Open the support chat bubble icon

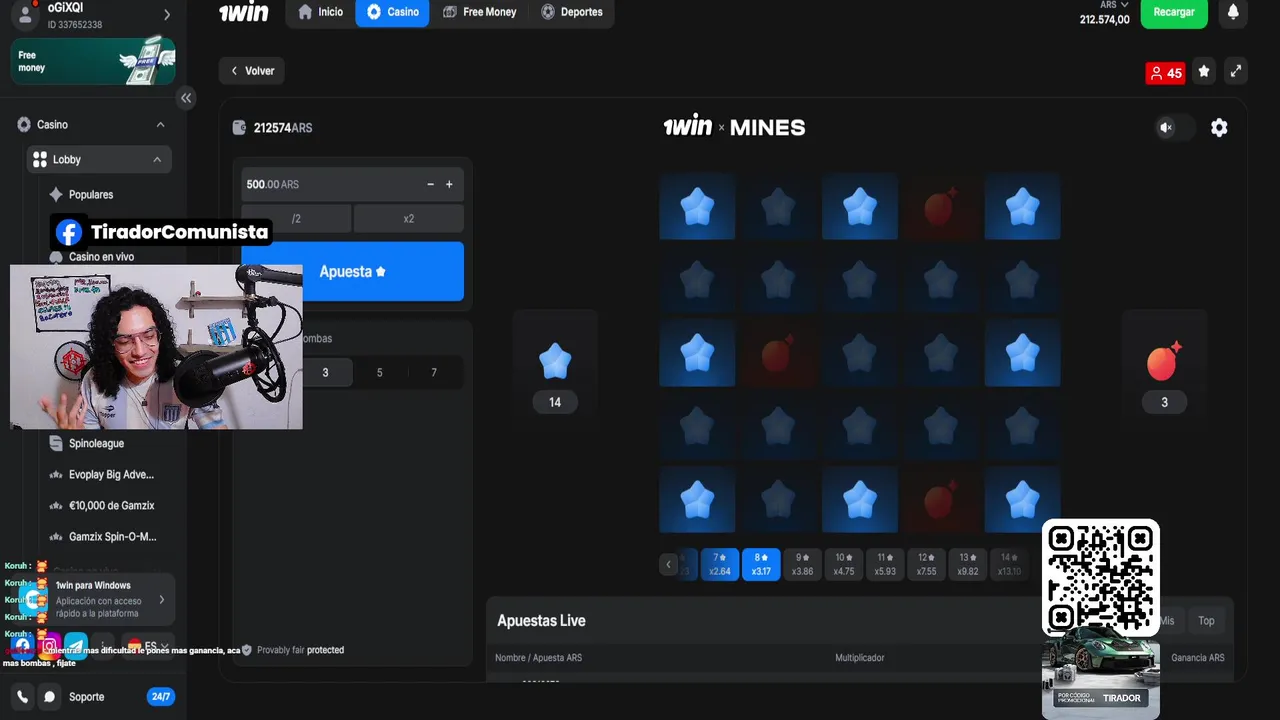(49, 697)
